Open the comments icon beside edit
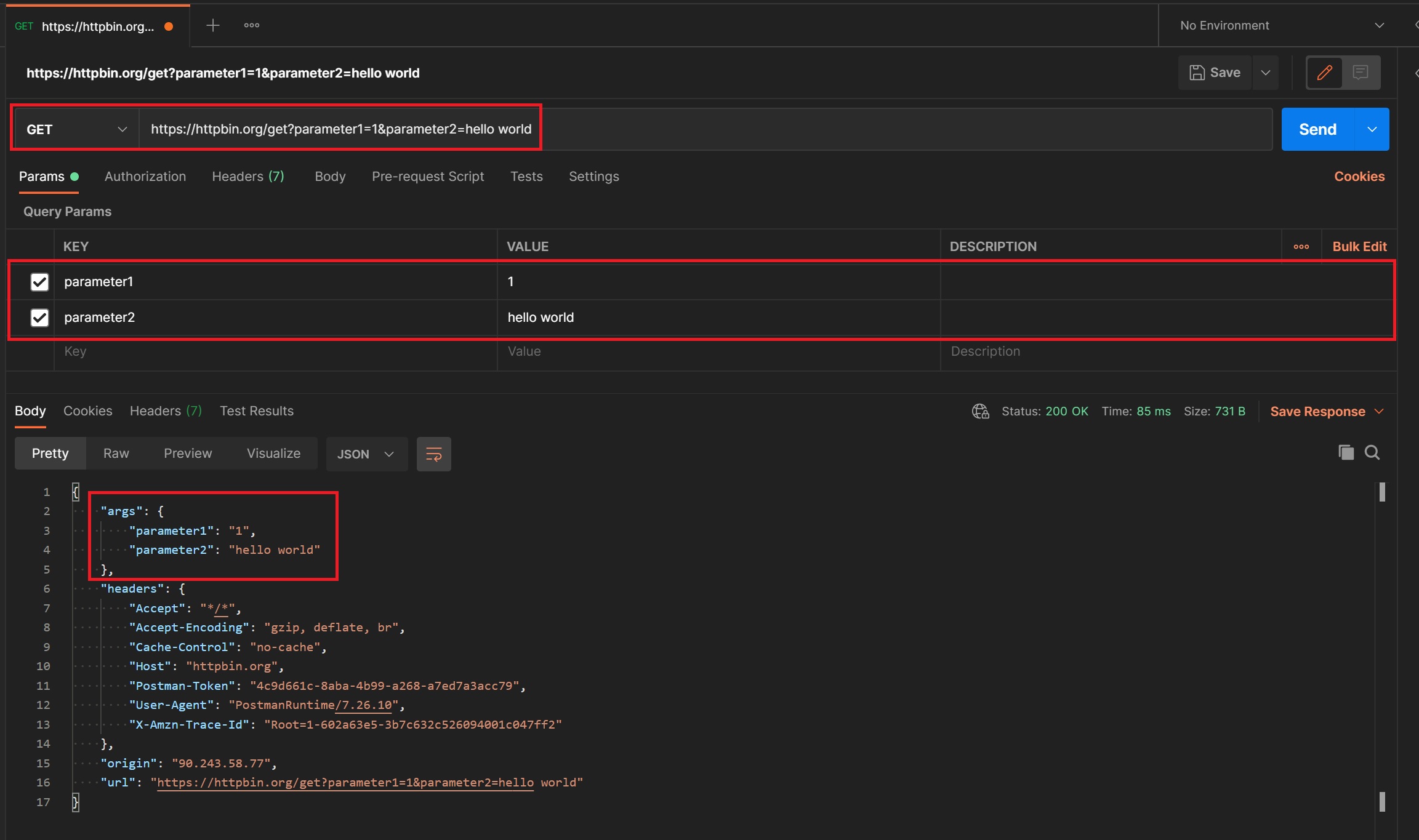1419x840 pixels. click(x=1361, y=73)
